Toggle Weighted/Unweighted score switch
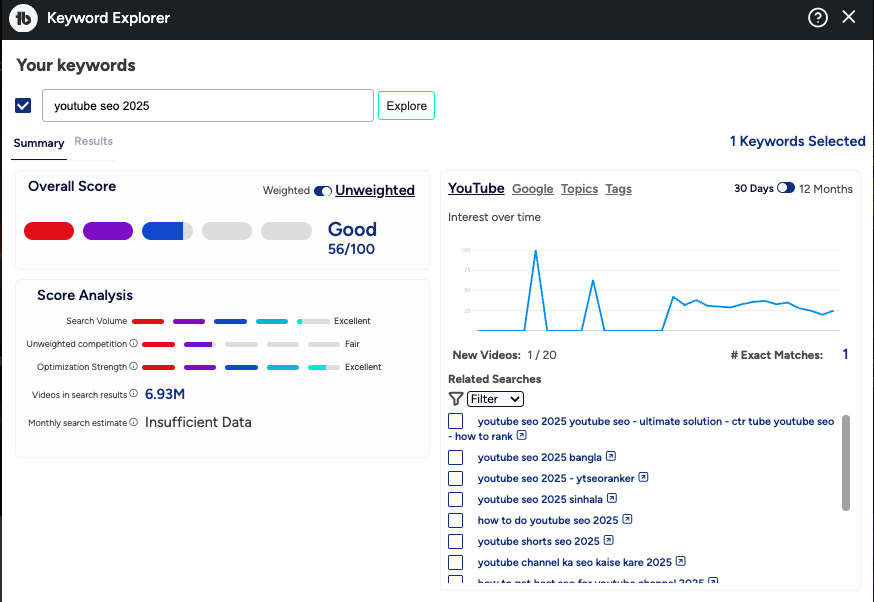The width and height of the screenshot is (874, 602). 323,191
